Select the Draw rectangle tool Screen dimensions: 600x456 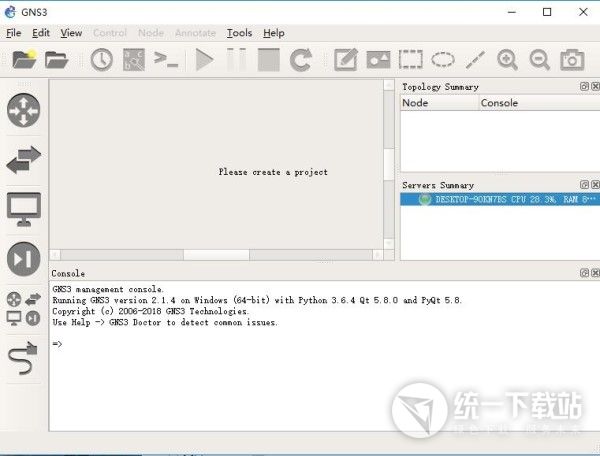coord(411,60)
